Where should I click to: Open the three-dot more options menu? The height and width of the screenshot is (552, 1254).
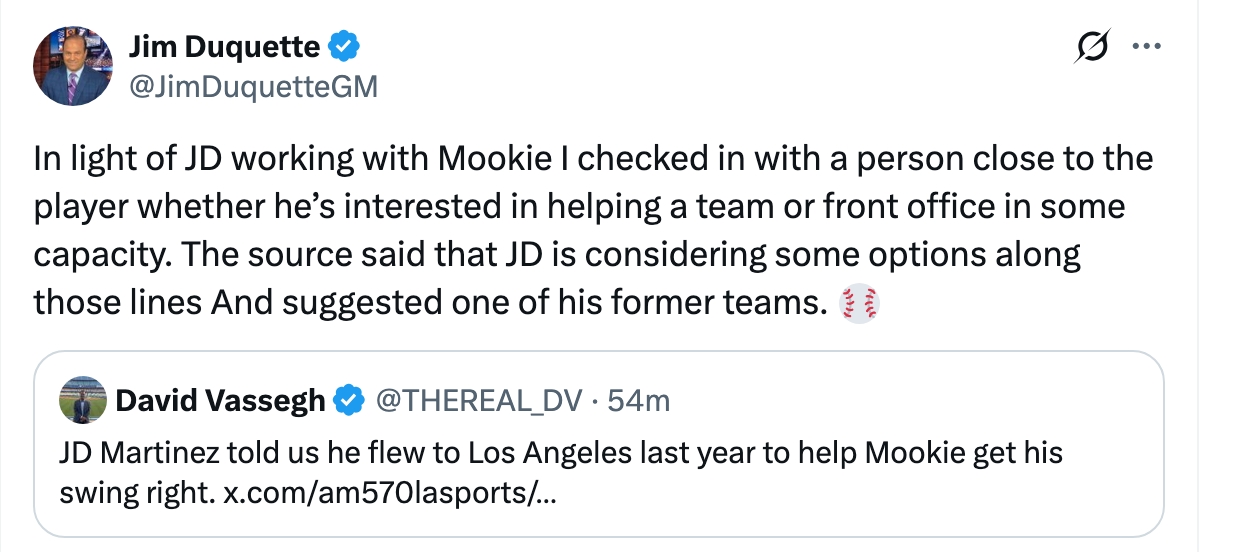[x=1144, y=46]
